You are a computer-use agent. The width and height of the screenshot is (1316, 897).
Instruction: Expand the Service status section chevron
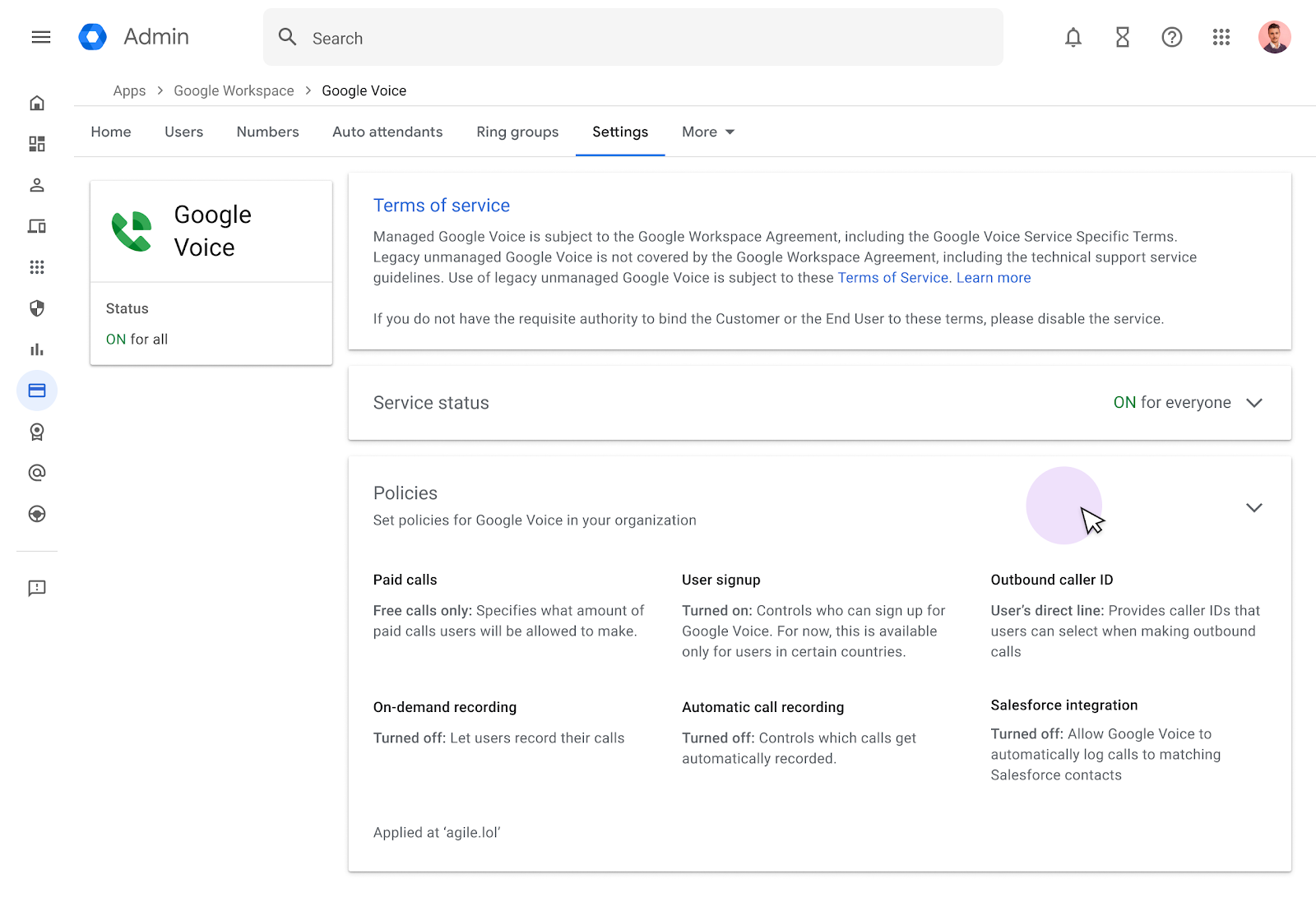(x=1253, y=403)
